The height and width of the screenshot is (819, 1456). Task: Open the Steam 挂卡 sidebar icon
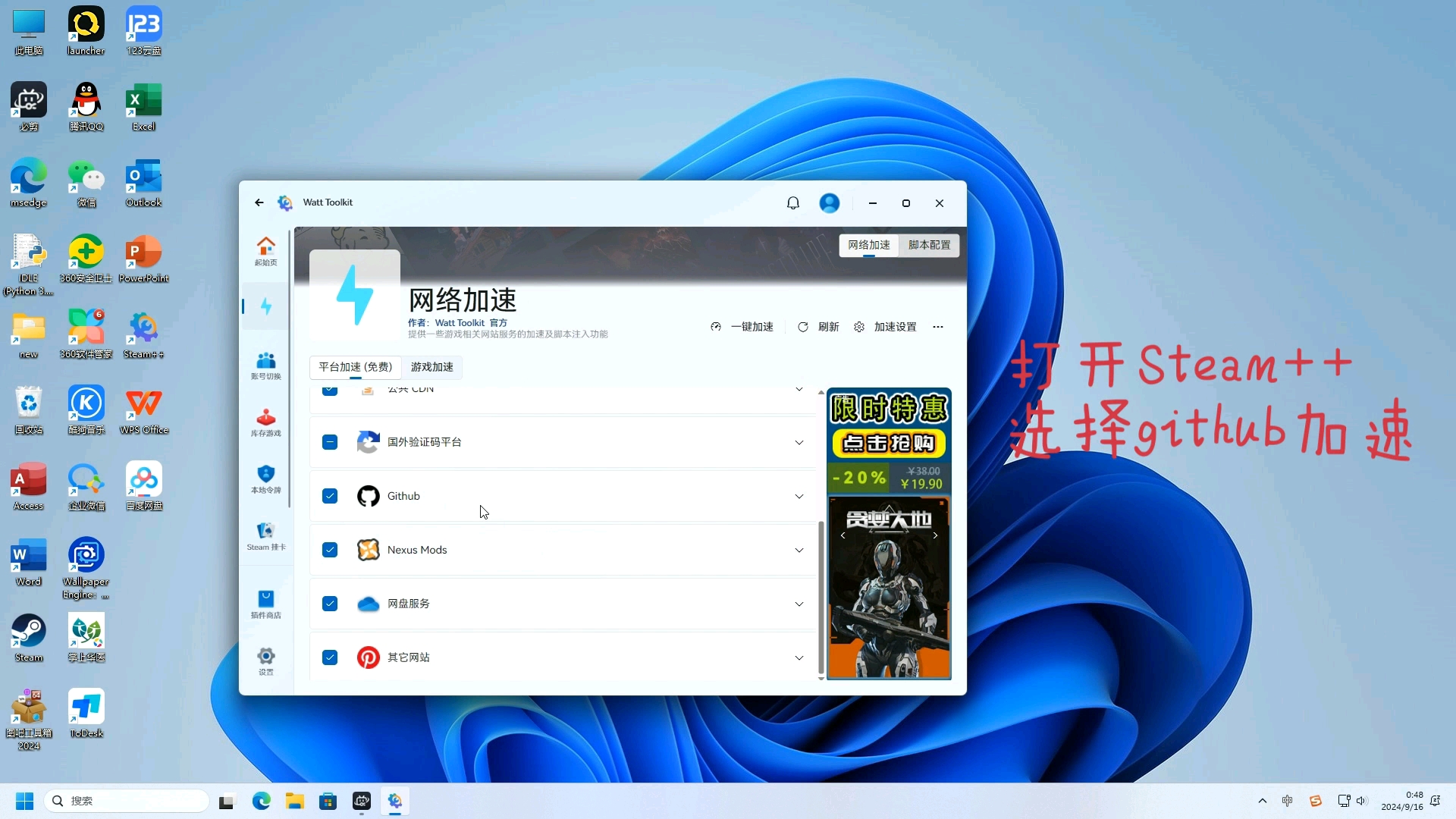pos(265,536)
